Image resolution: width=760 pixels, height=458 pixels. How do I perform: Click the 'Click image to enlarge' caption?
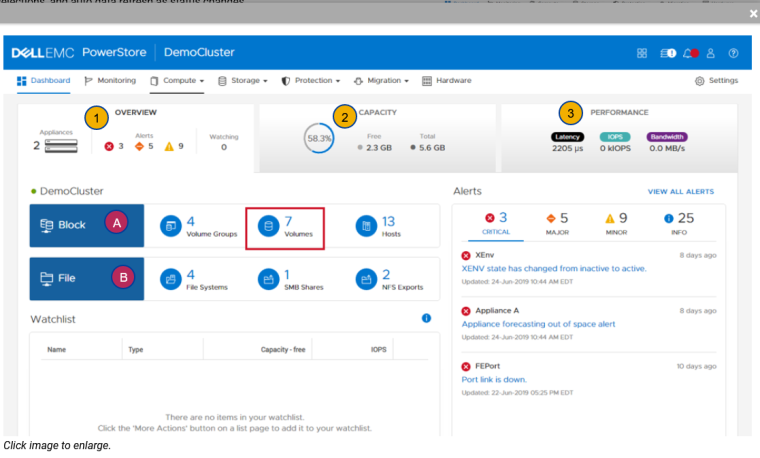(57, 446)
